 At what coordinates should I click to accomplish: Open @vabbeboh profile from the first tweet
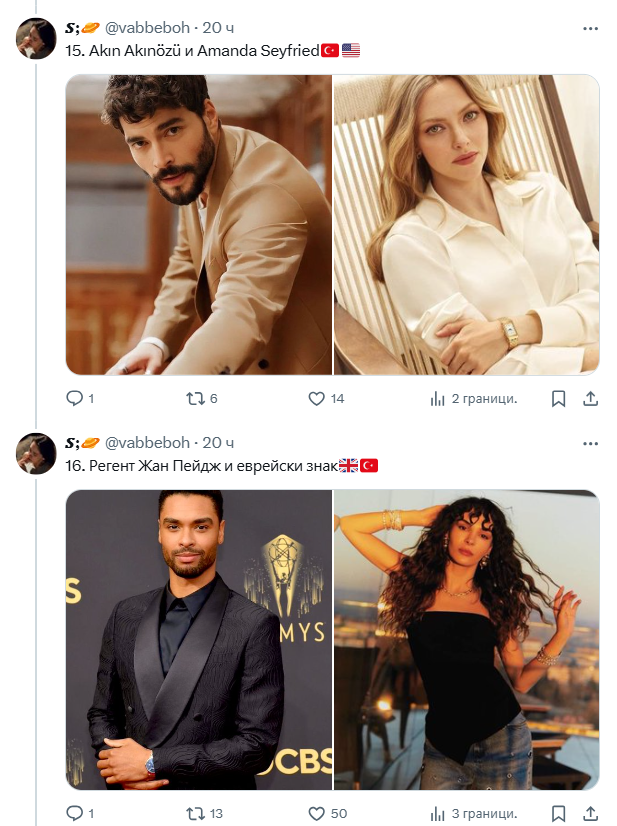tap(146, 28)
